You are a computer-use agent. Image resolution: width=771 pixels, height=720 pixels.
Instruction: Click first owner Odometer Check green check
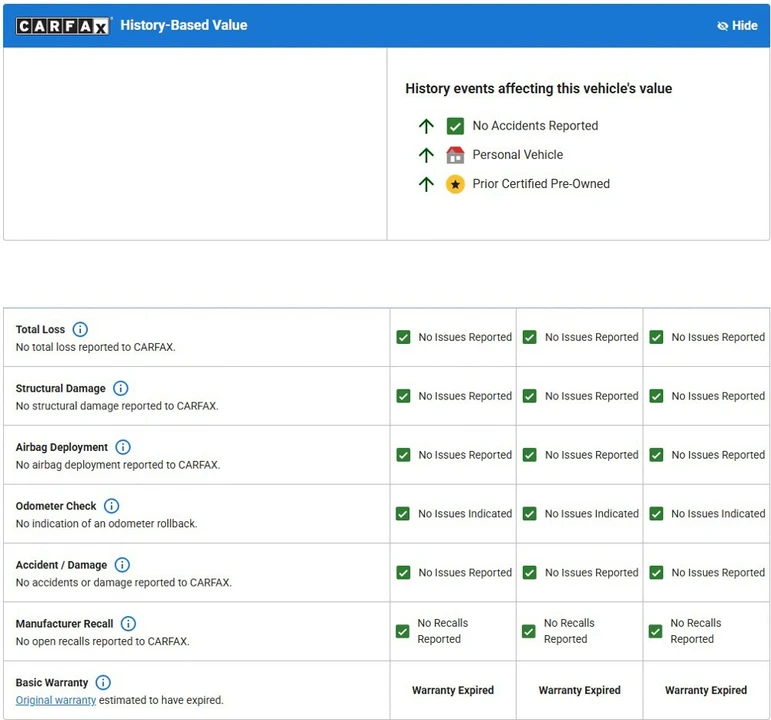pyautogui.click(x=403, y=514)
